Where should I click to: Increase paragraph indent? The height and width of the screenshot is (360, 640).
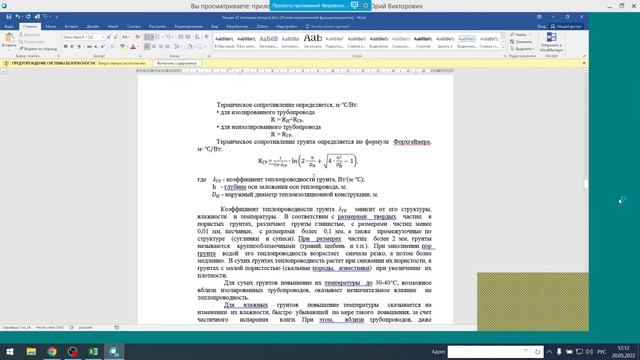[188, 37]
